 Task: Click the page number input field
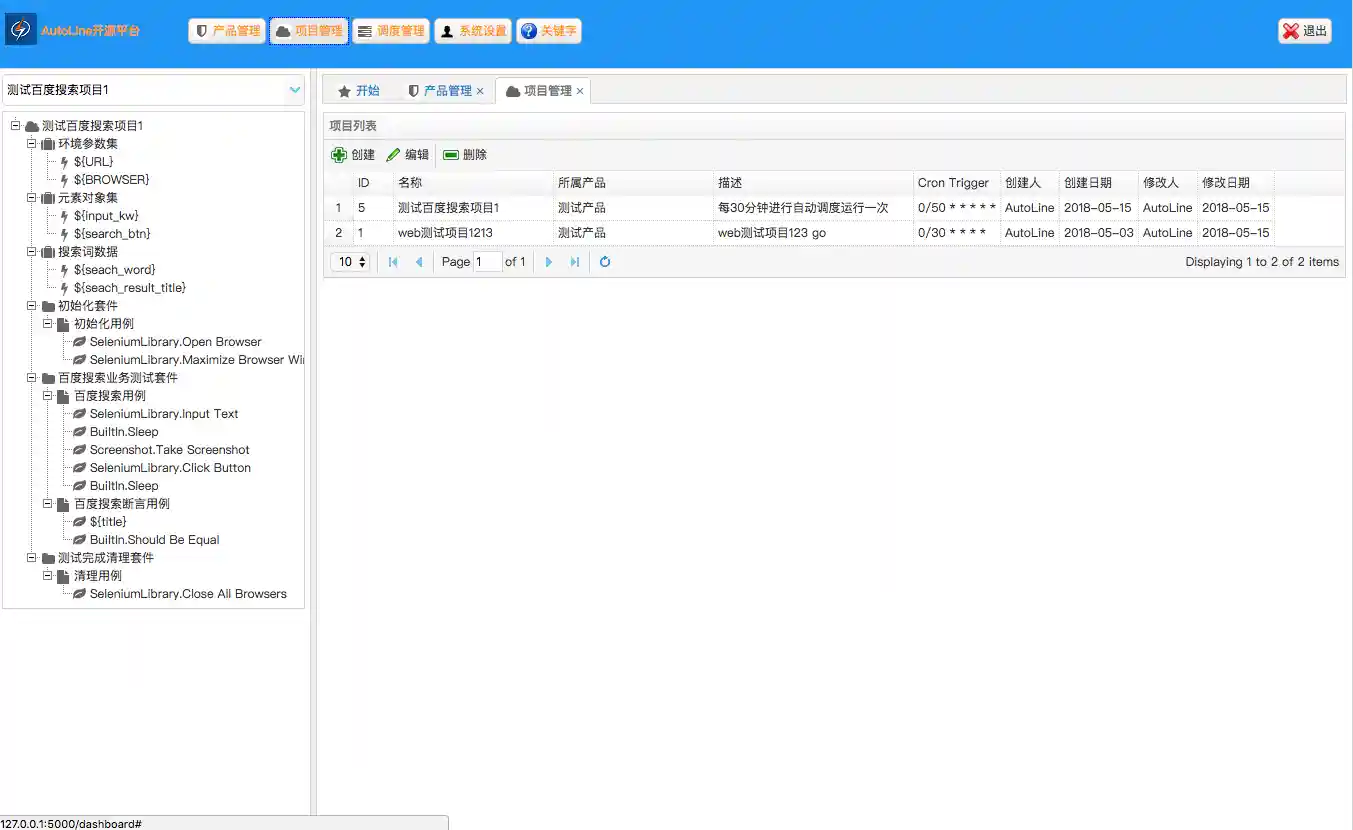[x=487, y=262]
